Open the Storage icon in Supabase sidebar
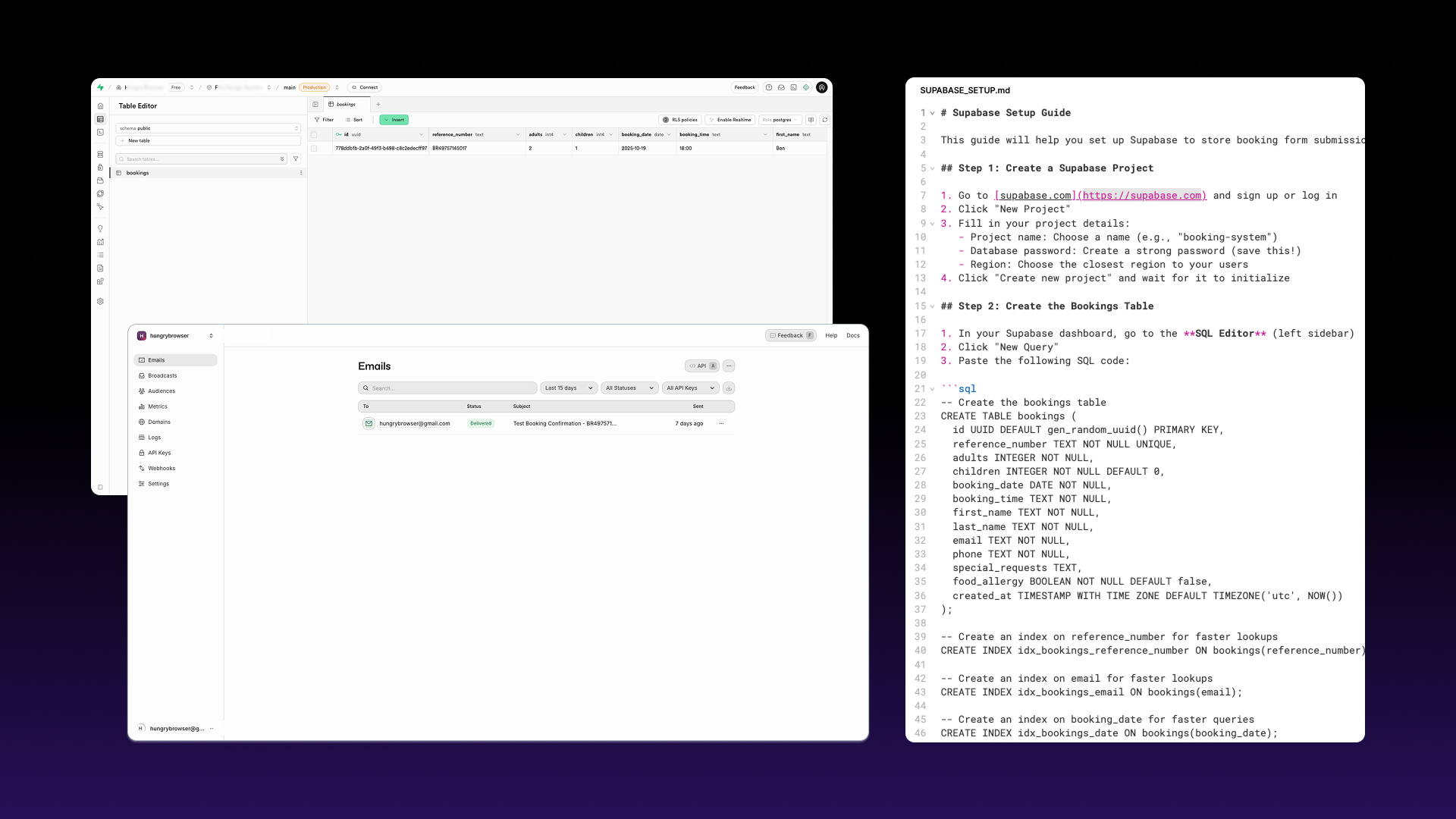Image resolution: width=1456 pixels, height=819 pixels. coord(101,180)
